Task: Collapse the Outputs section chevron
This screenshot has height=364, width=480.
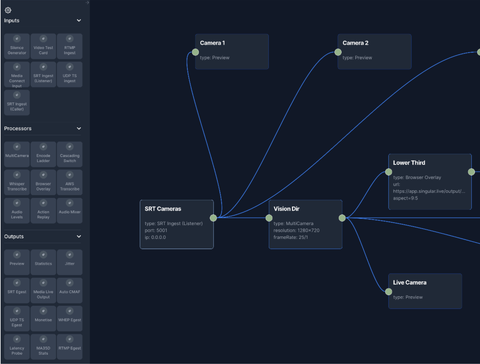Action: [79, 236]
